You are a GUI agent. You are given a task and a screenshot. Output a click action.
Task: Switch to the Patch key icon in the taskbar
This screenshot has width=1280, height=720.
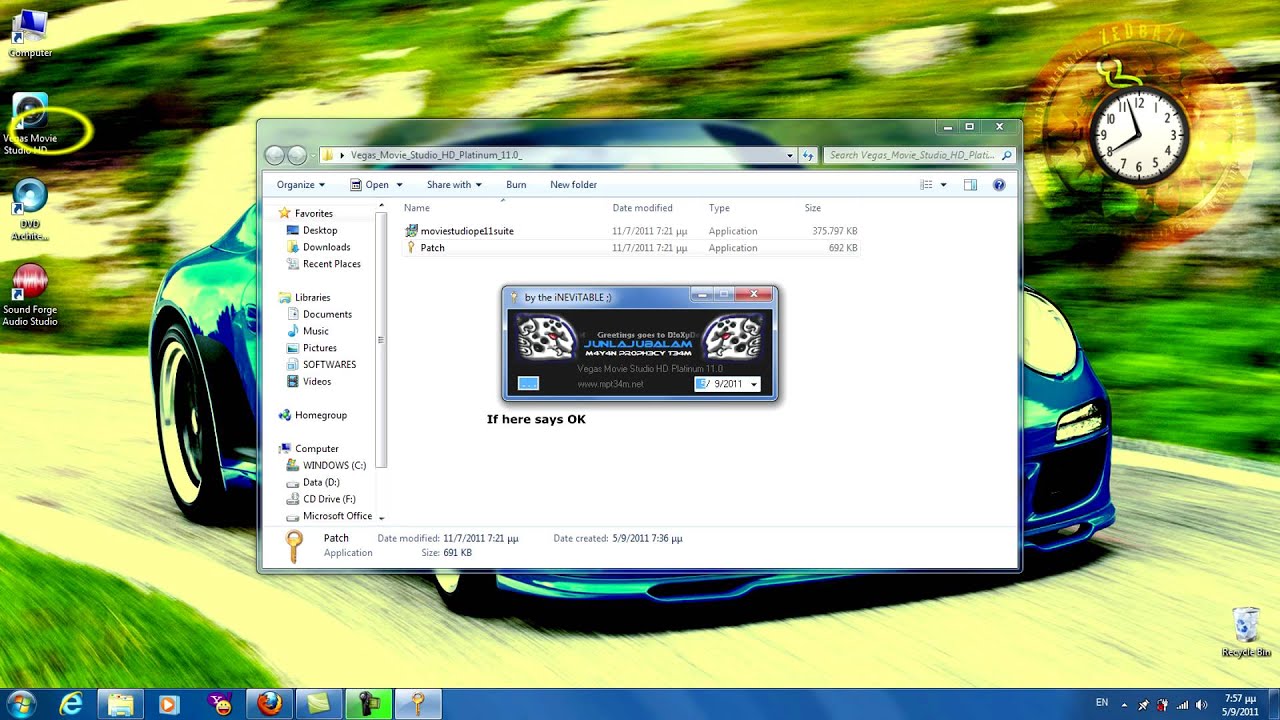[x=418, y=704]
